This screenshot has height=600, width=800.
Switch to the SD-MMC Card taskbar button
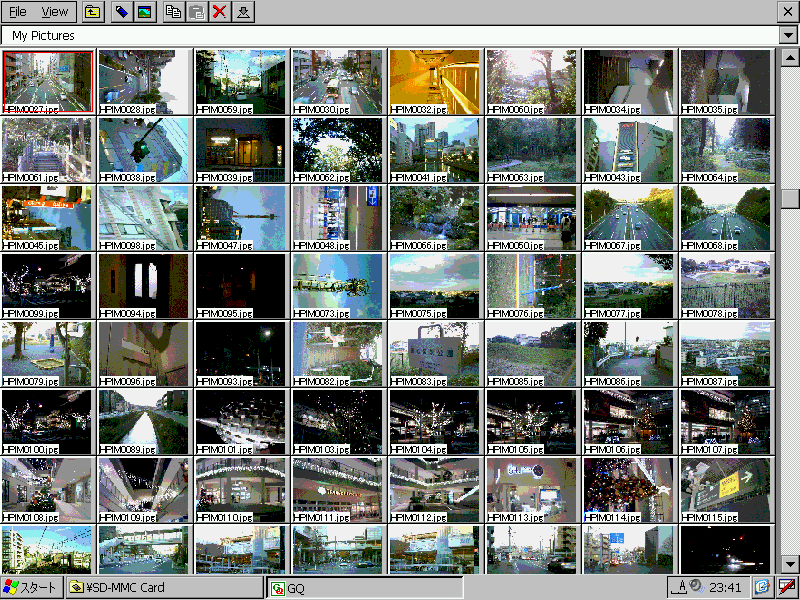[x=165, y=587]
